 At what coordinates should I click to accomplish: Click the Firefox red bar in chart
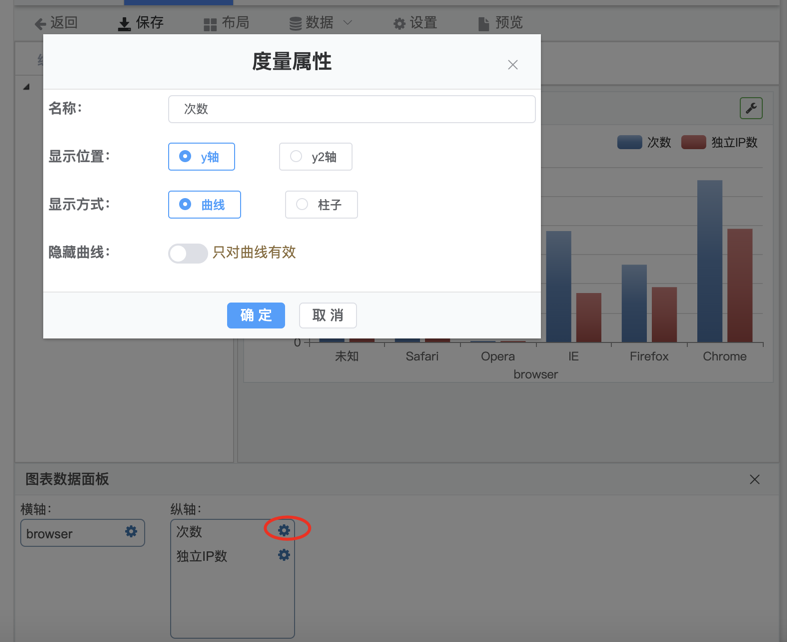click(x=664, y=315)
